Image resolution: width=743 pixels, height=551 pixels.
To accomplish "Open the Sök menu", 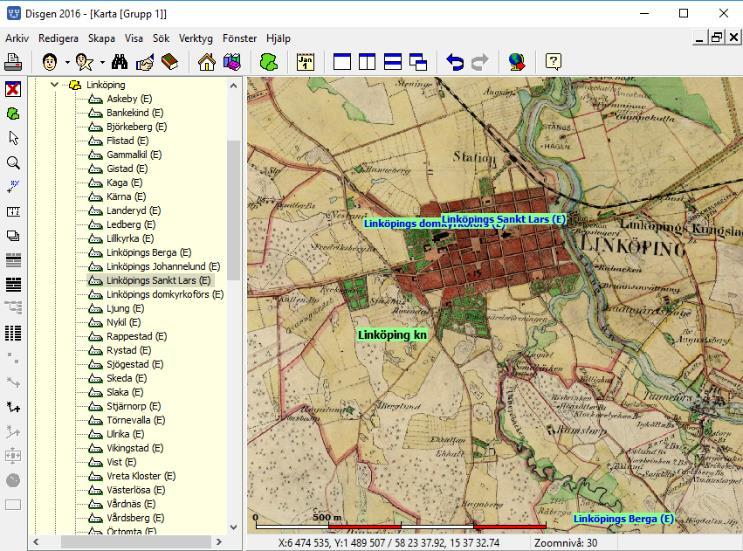I will click(x=161, y=38).
